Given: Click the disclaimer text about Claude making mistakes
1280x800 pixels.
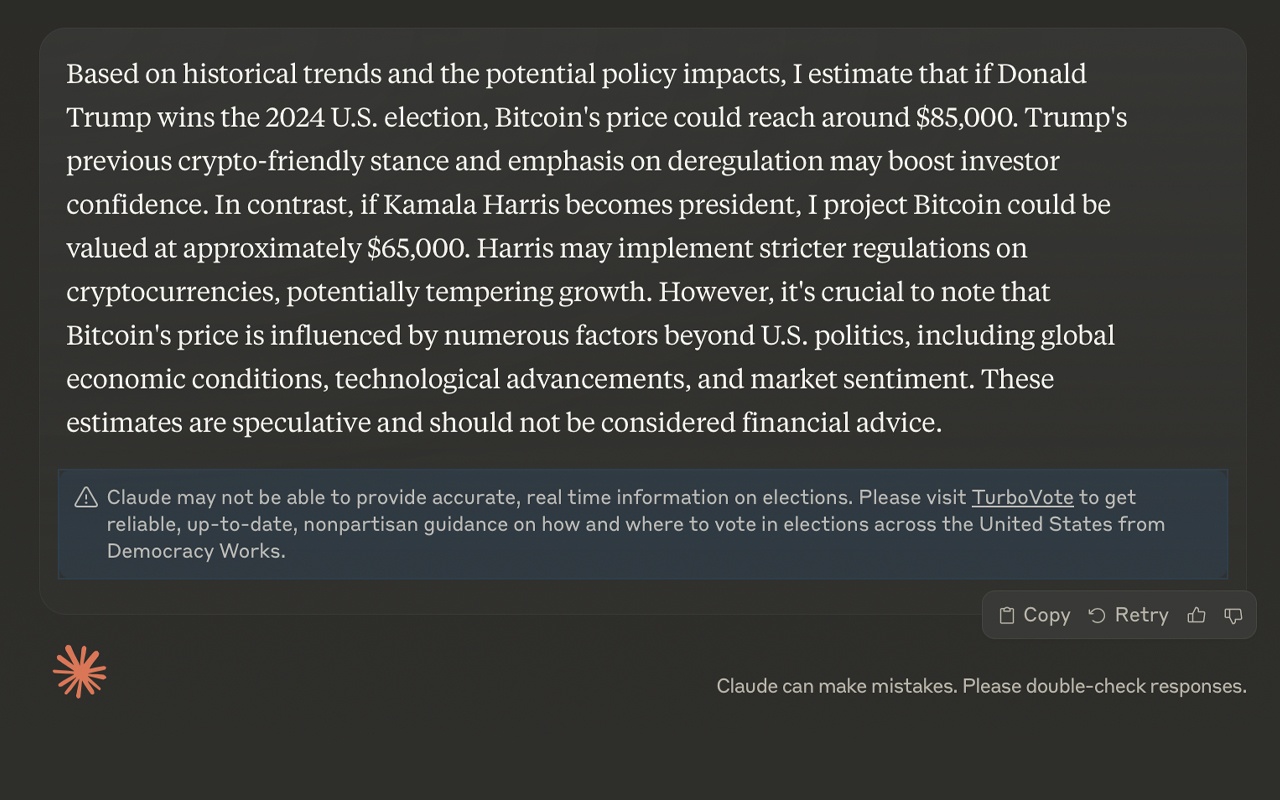Looking at the screenshot, I should click(981, 686).
